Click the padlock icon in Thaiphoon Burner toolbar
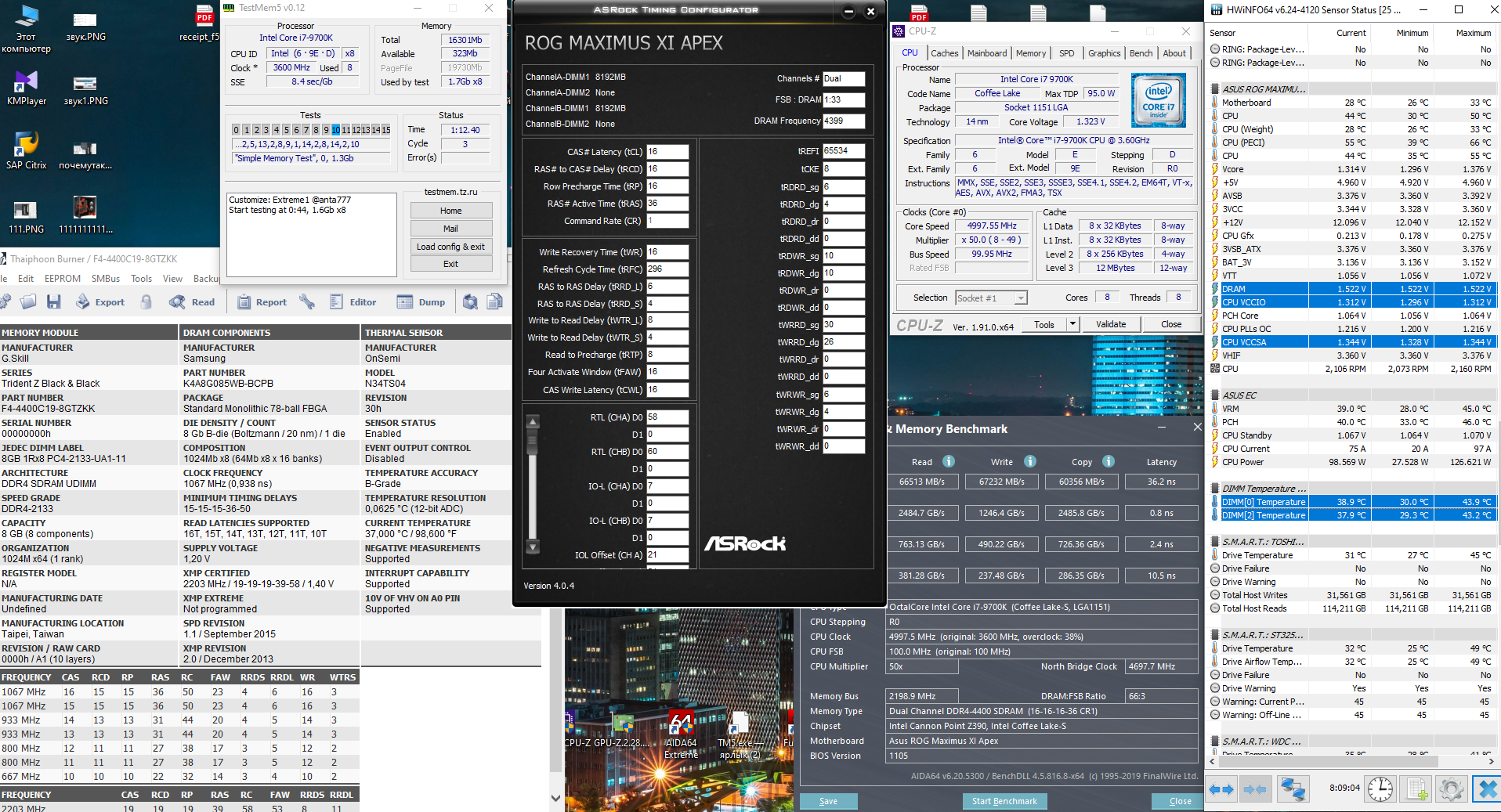 (x=146, y=301)
